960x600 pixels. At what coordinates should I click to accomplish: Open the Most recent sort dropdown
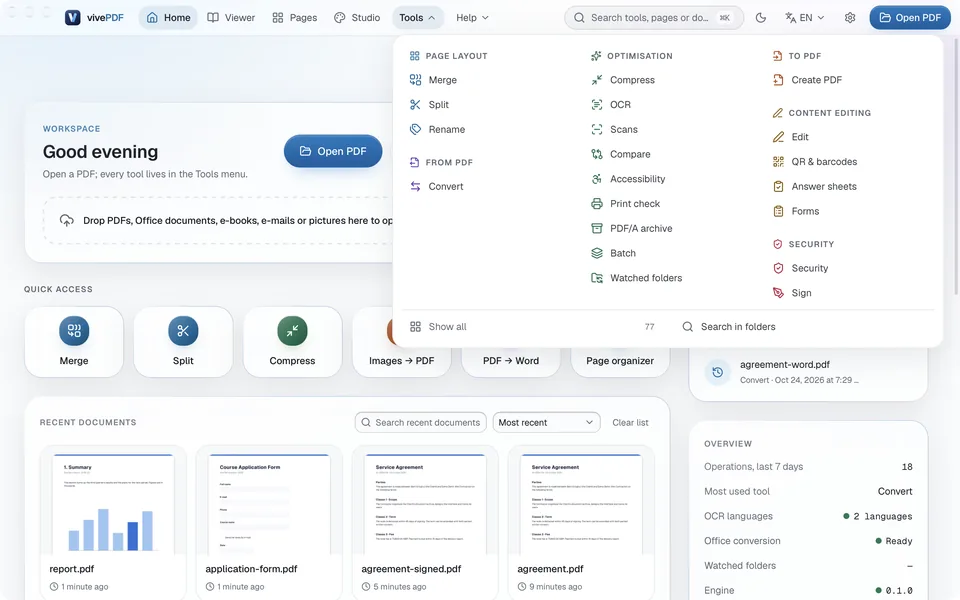click(x=546, y=422)
